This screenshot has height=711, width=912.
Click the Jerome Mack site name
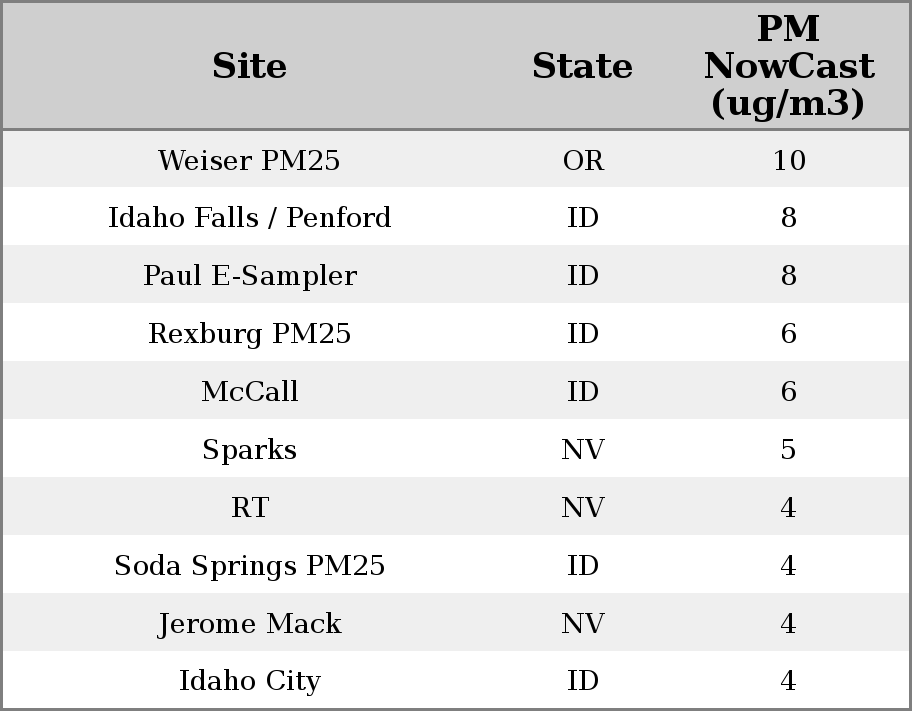tap(249, 624)
